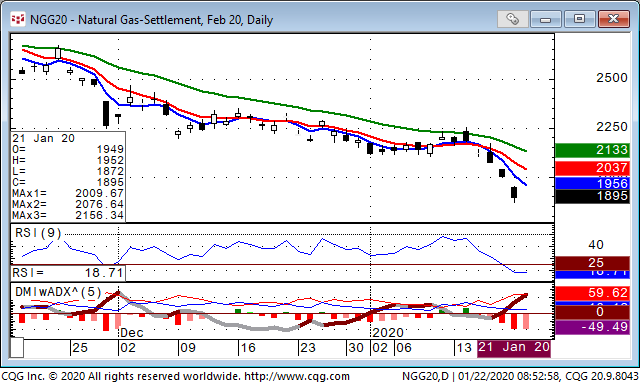Click the dark red 0 level label
Viewport: 640px width, 384px height.
(592, 312)
